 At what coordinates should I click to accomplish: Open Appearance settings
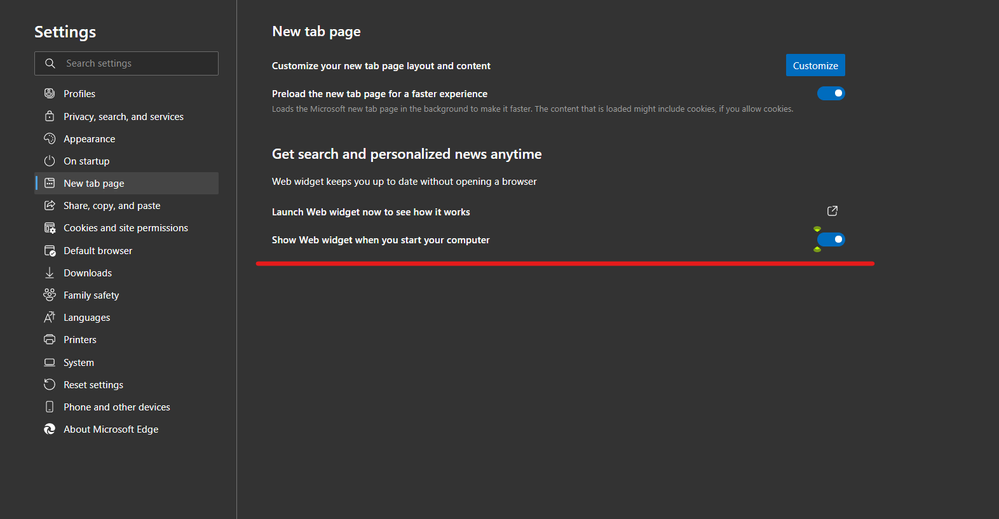(x=127, y=139)
